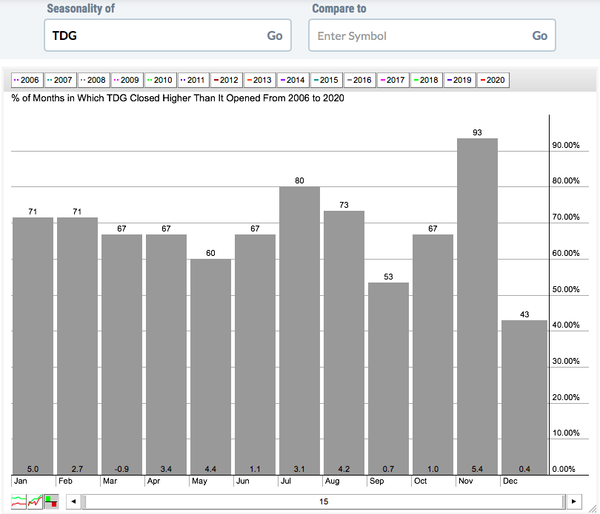
Task: Select the histogram chart mode icon
Action: tap(50, 501)
